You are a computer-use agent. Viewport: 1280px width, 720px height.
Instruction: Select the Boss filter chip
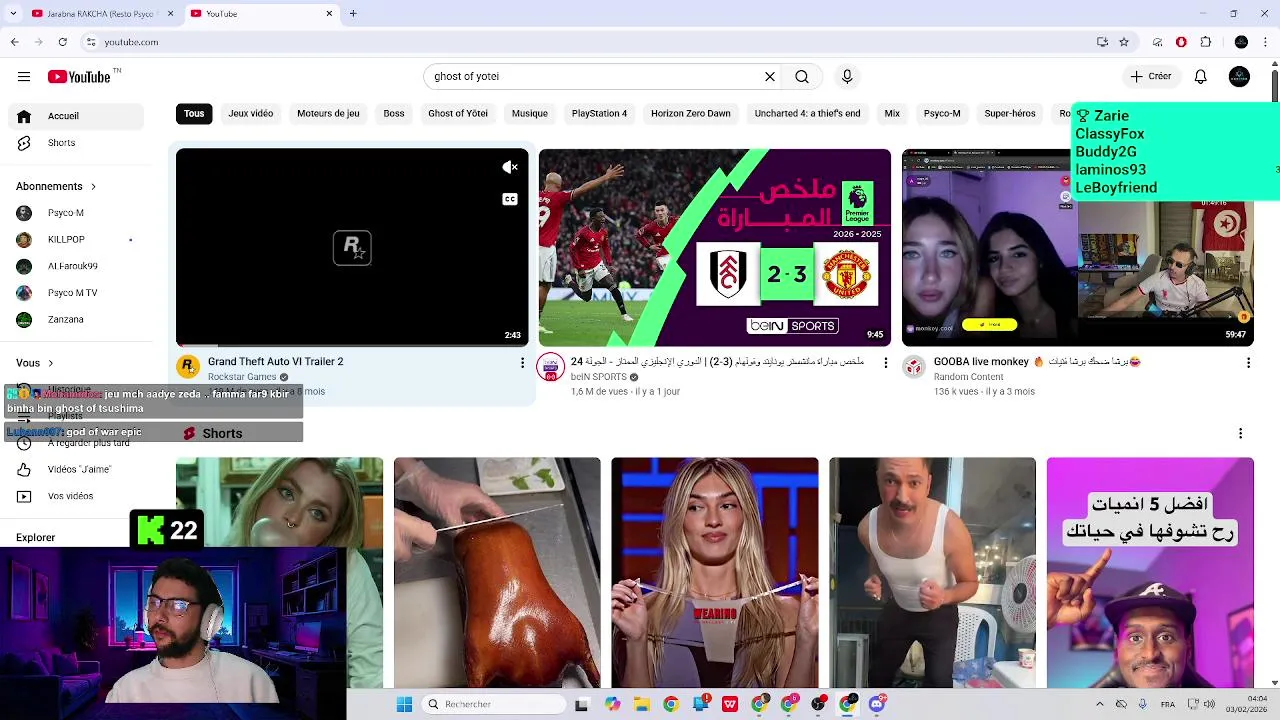click(394, 114)
